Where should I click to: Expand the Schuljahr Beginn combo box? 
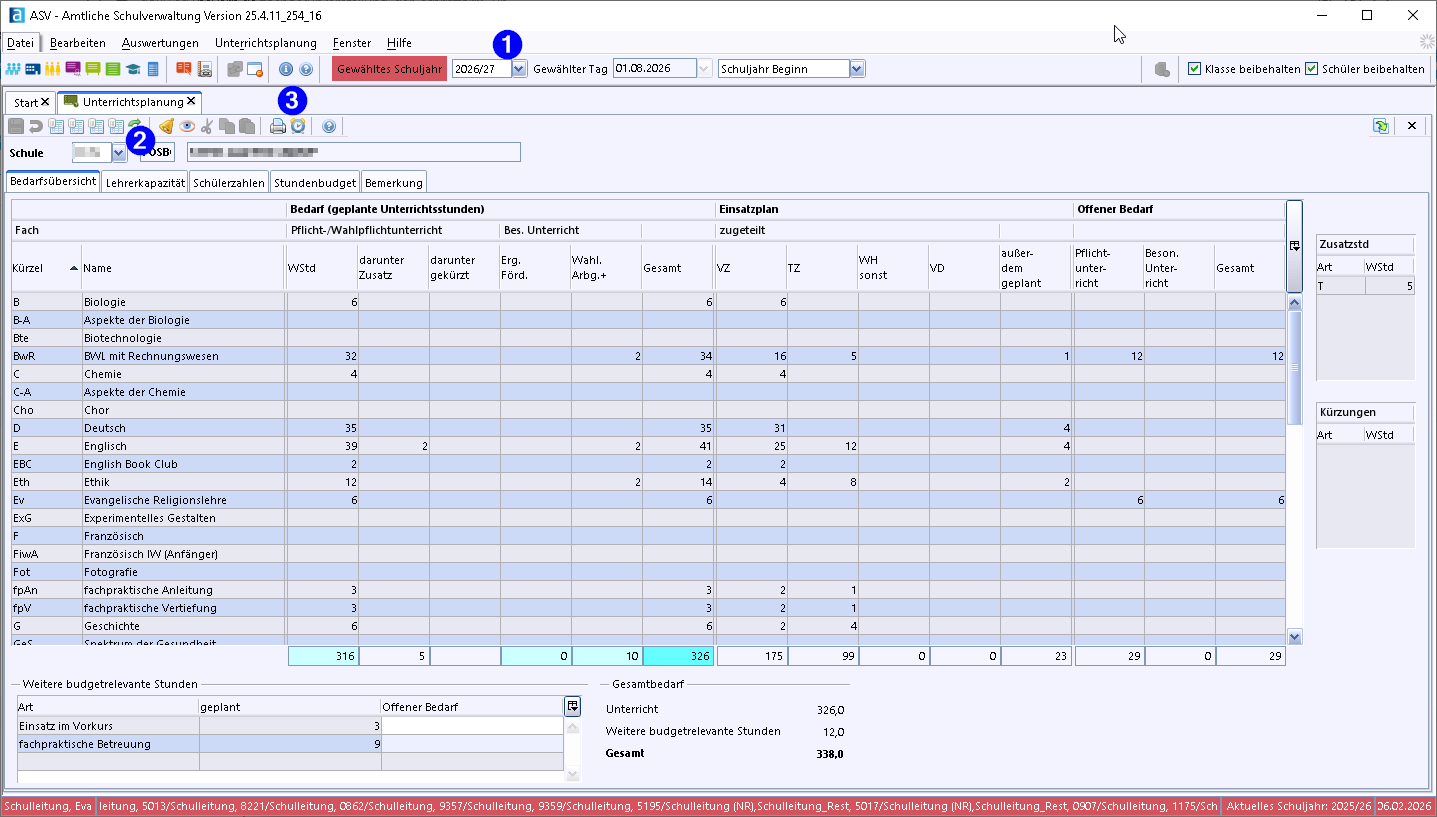(856, 69)
